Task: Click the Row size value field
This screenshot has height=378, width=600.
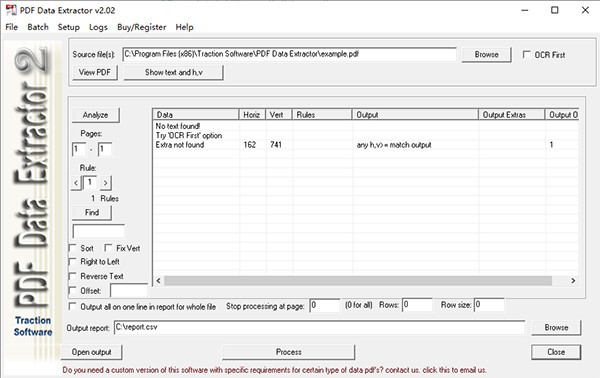Action: click(489, 305)
